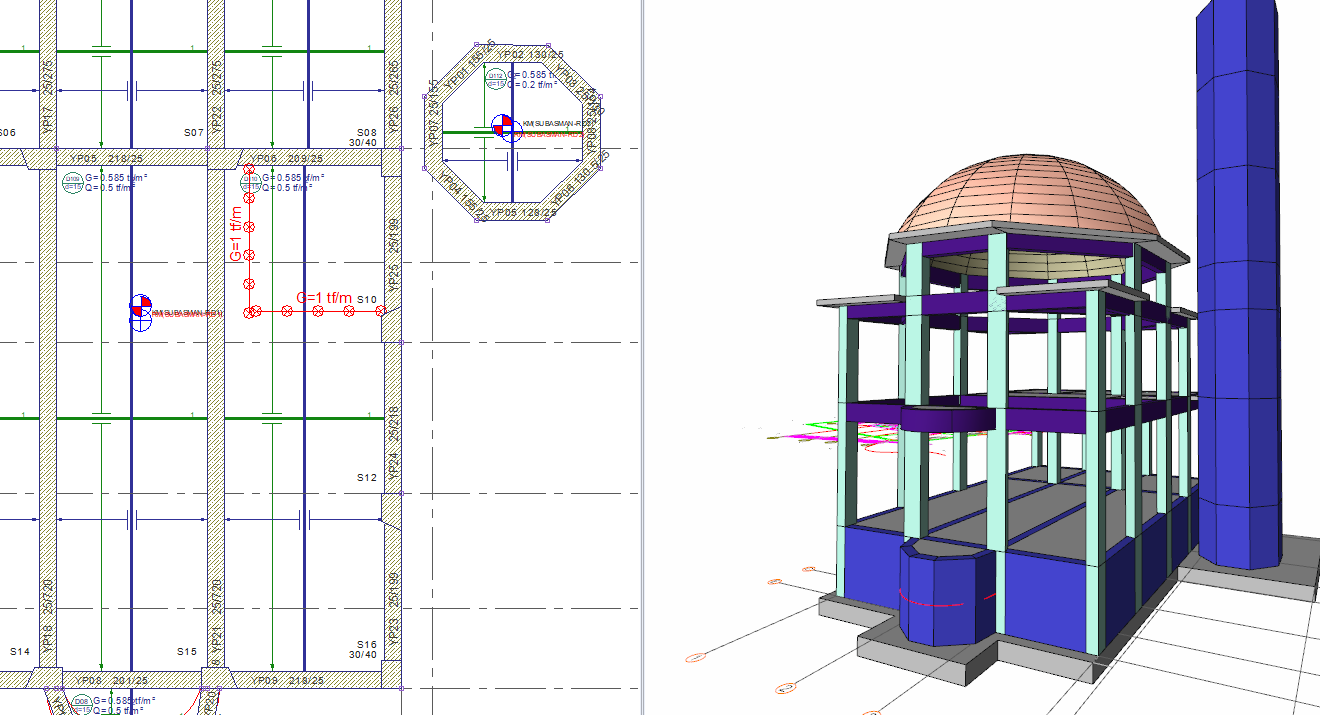Viewport: 1320px width, 715px height.
Task: Select the 25/265 dimension text by YP26
Action: pos(393,79)
